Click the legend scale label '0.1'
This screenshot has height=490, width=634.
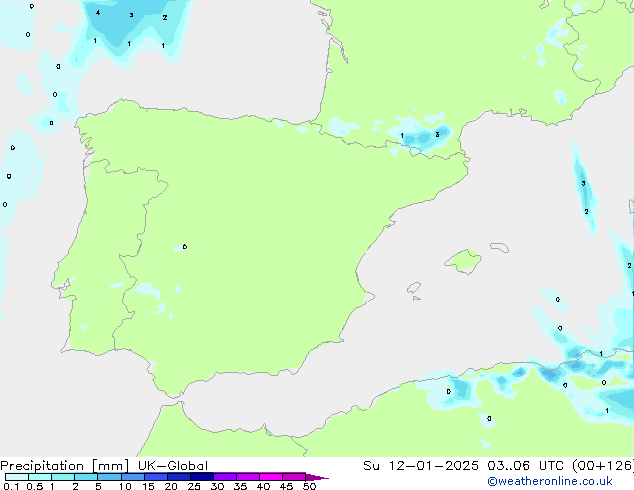(x=11, y=486)
